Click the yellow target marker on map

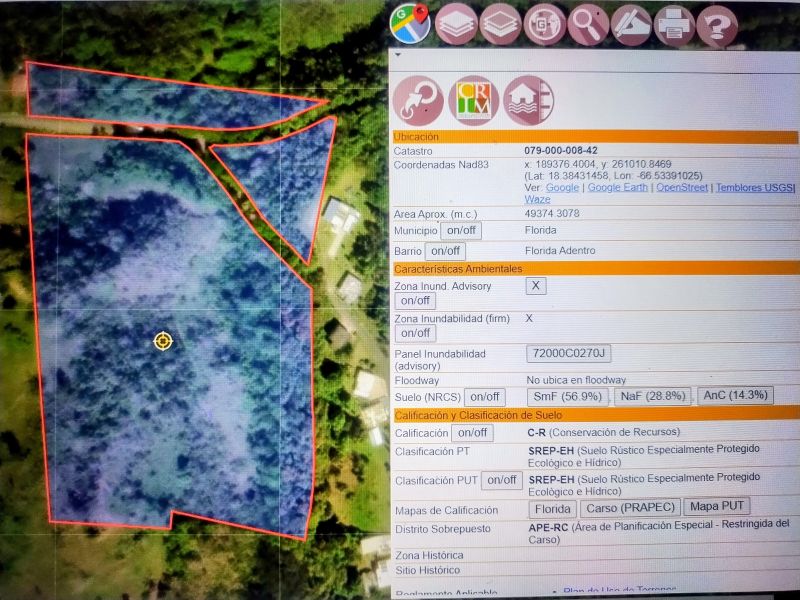pyautogui.click(x=163, y=341)
